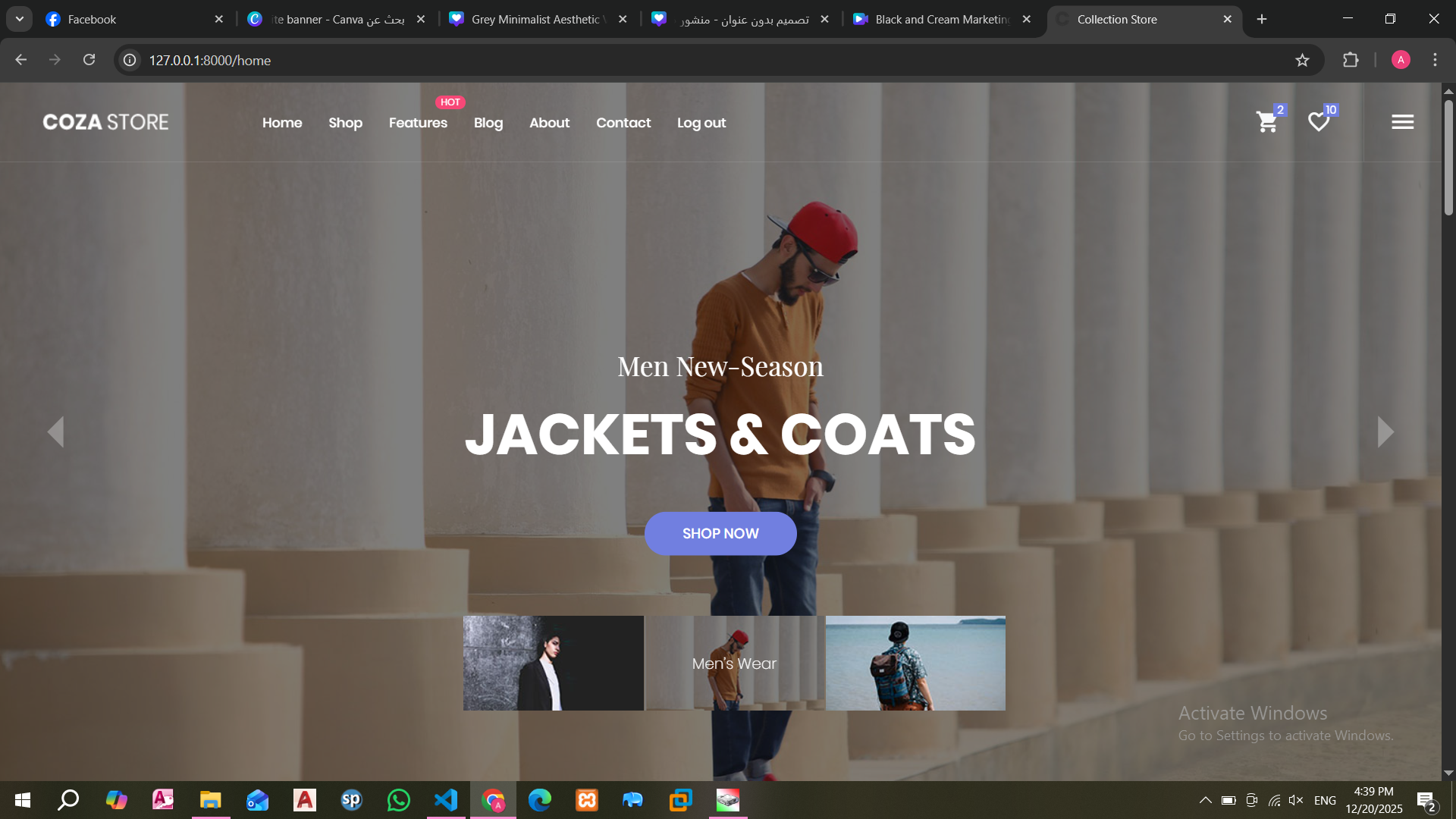Image resolution: width=1456 pixels, height=819 pixels.
Task: Open the hamburger sidebar menu
Action: 1402,122
